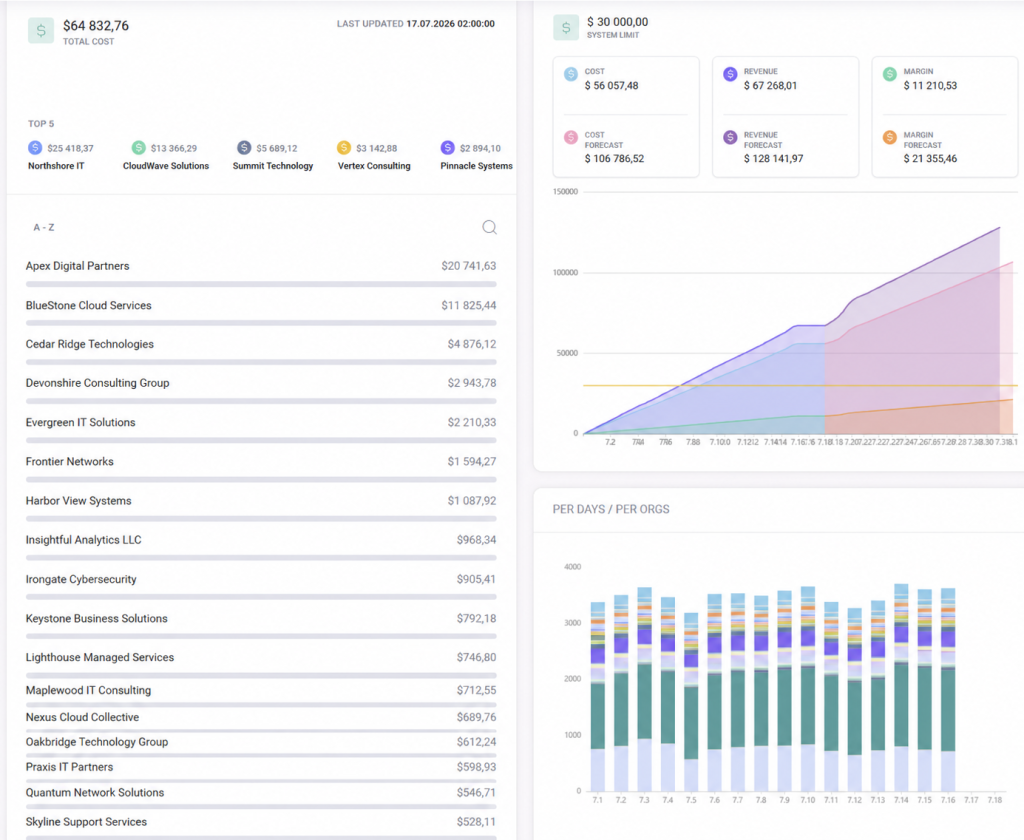Click the progress bar under Apex Digital Partners

(261, 284)
